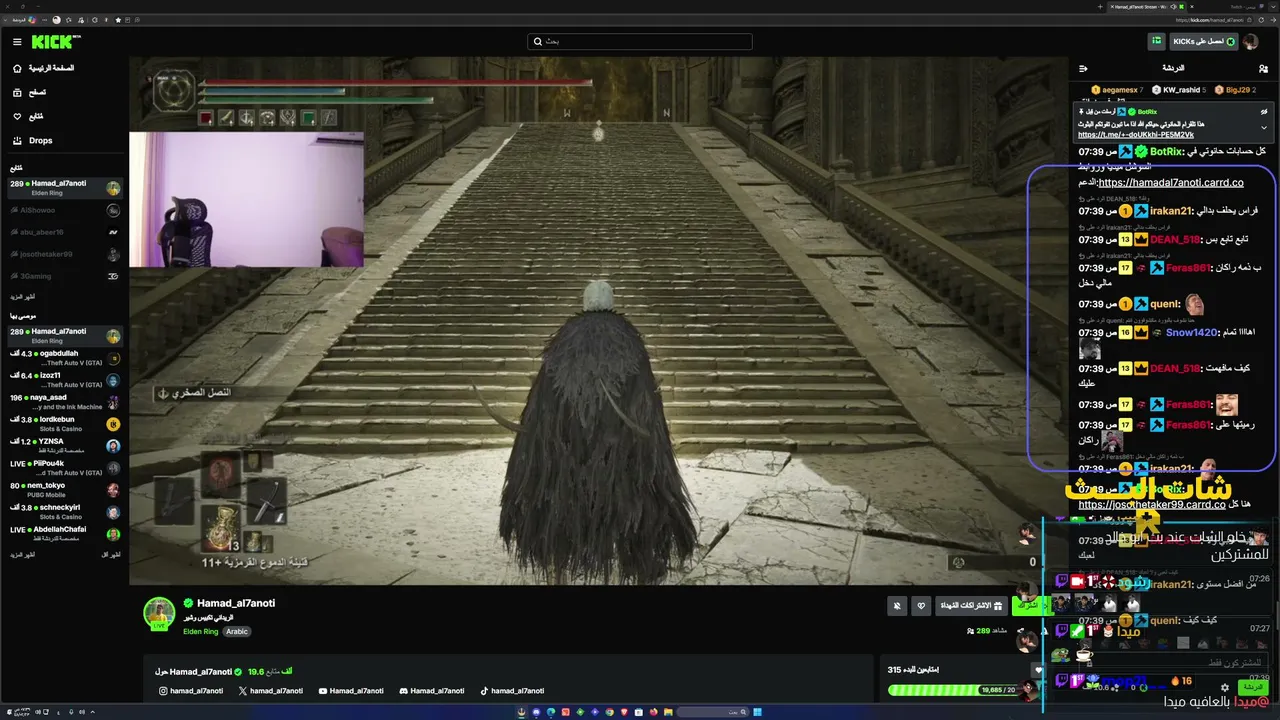Open offline channel 3Gaming in sidebar

pyautogui.click(x=65, y=276)
